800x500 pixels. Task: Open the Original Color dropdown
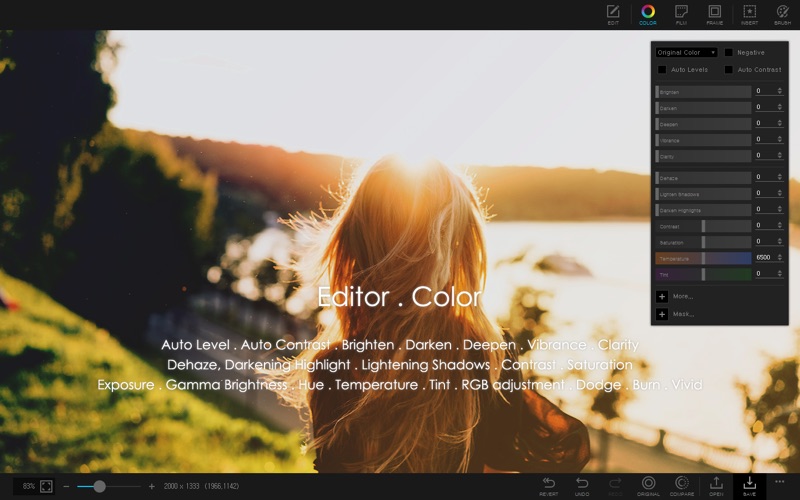(686, 53)
